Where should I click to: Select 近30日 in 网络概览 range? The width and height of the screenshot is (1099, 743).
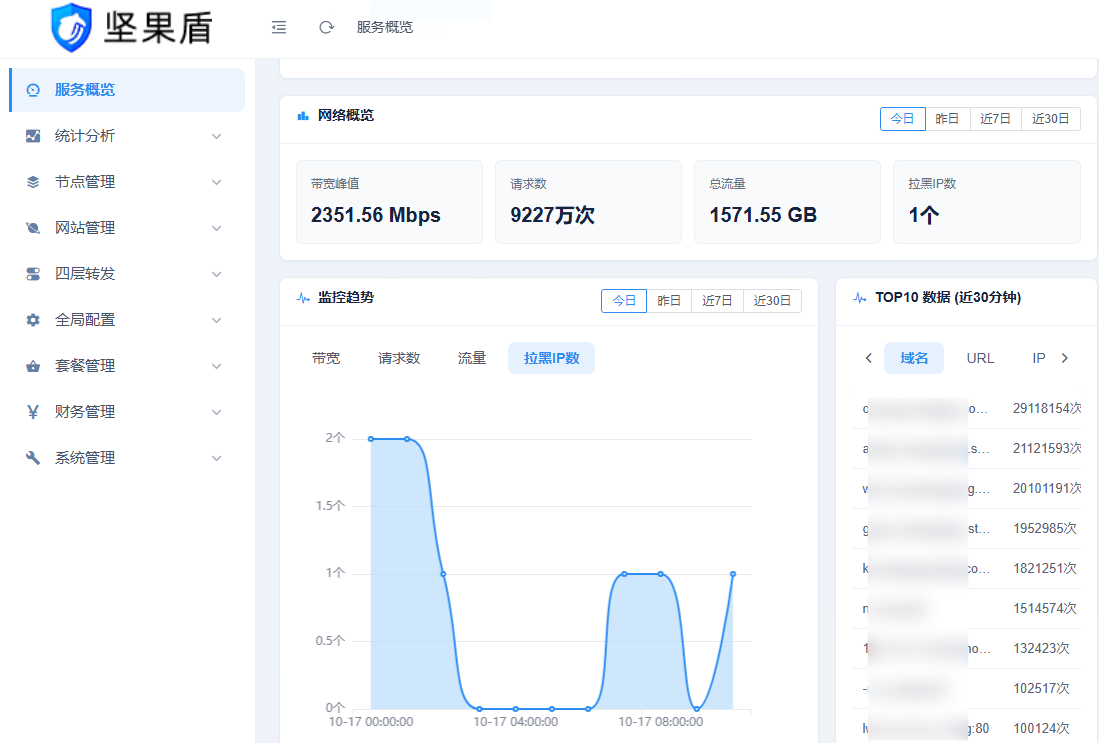[x=1051, y=118]
